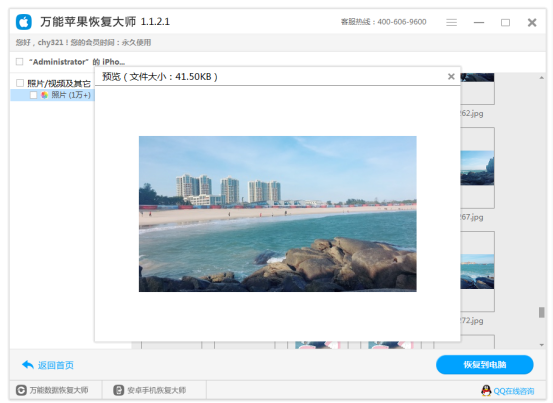Tick the Administrator iPhone device checkbox
The image size is (553, 403).
pos(20,62)
